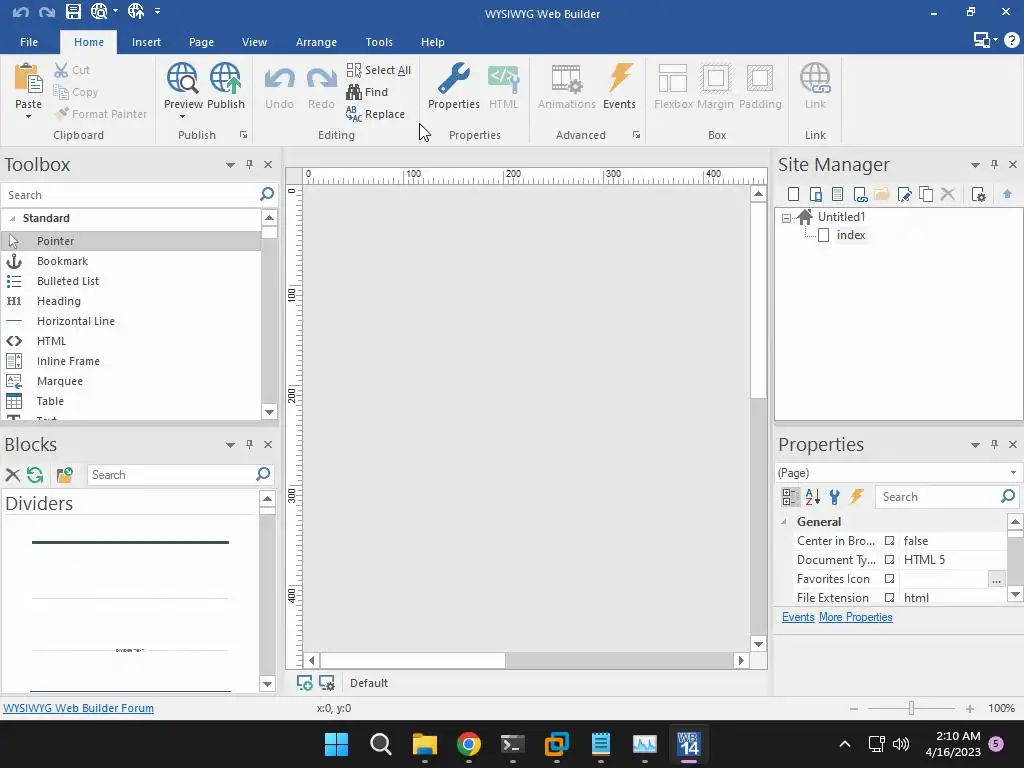Open the Preview dropdown arrow
Viewport: 1024px width, 768px height.
click(182, 117)
